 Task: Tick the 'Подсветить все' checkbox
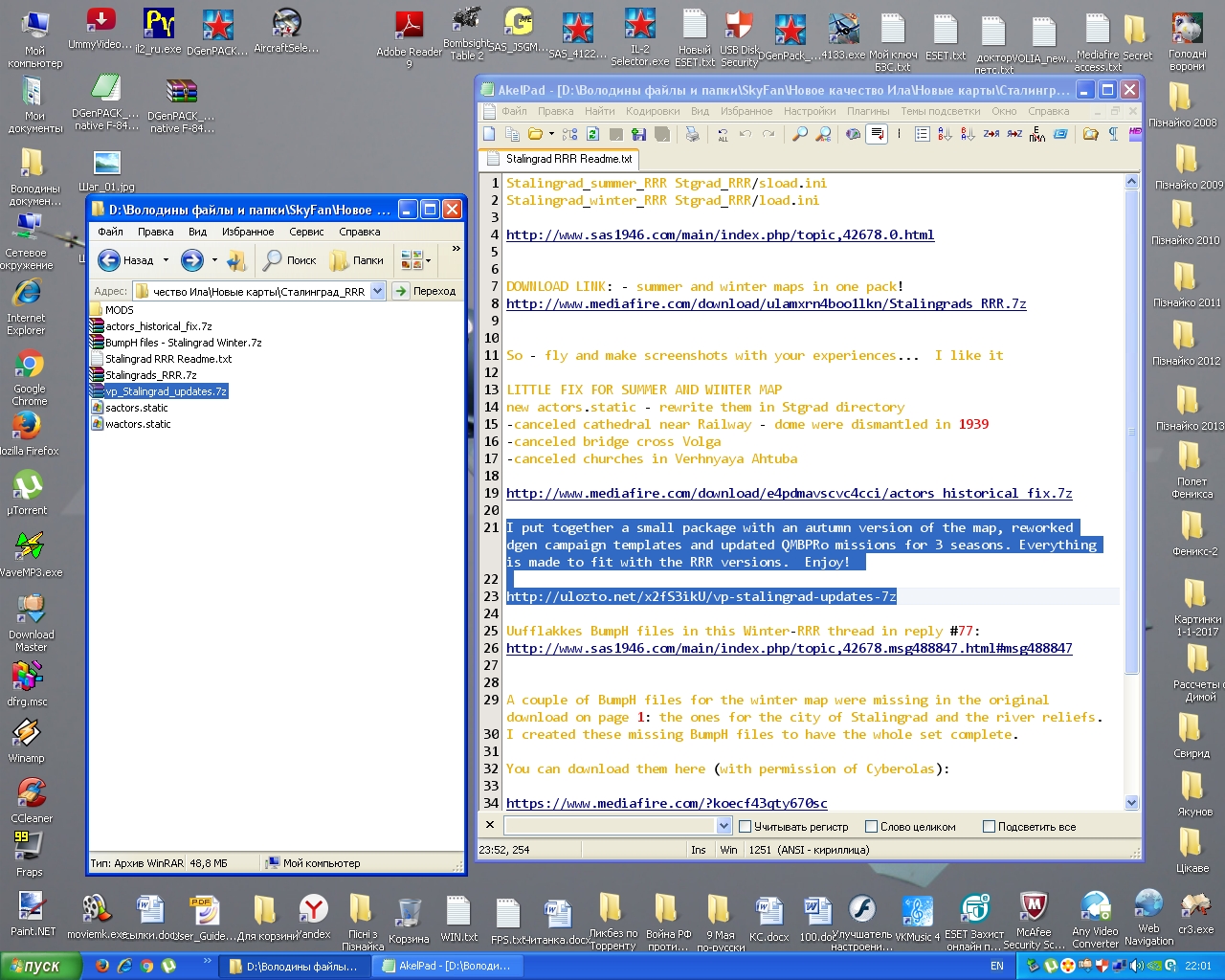click(989, 827)
